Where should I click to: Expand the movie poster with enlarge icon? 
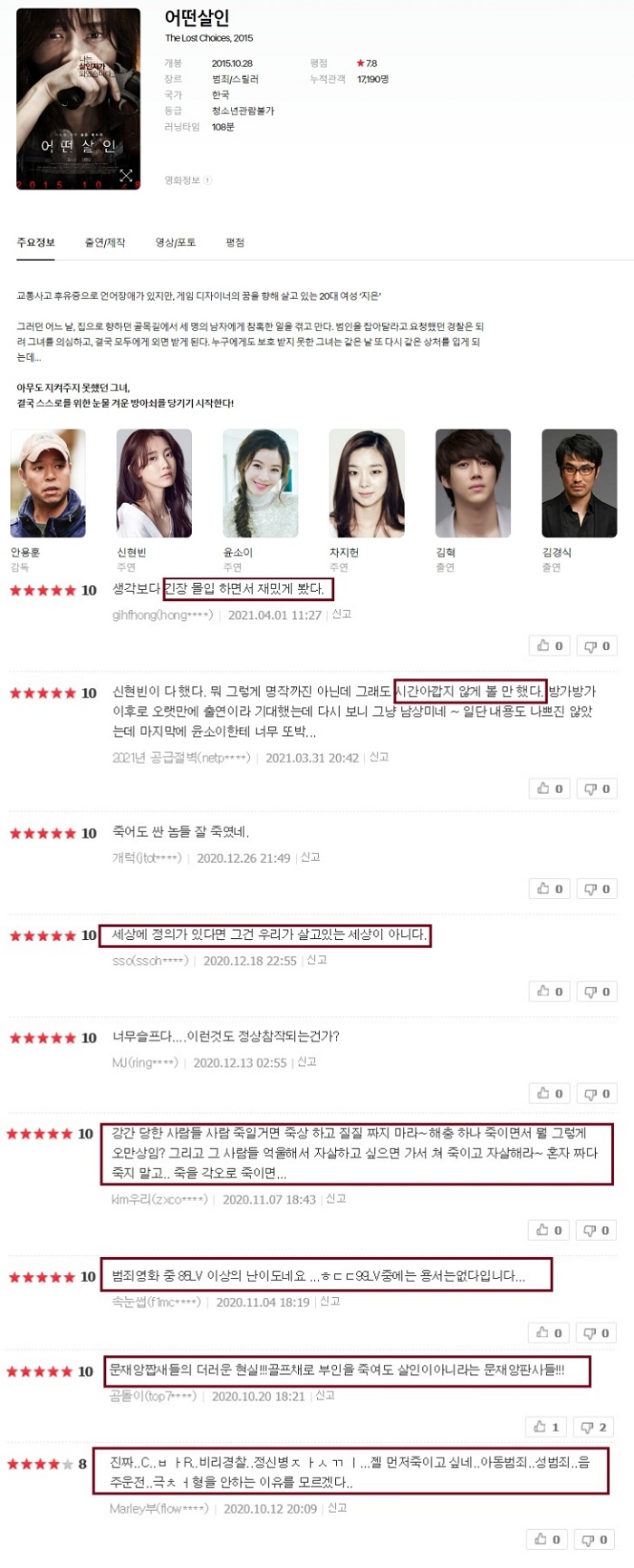[126, 175]
